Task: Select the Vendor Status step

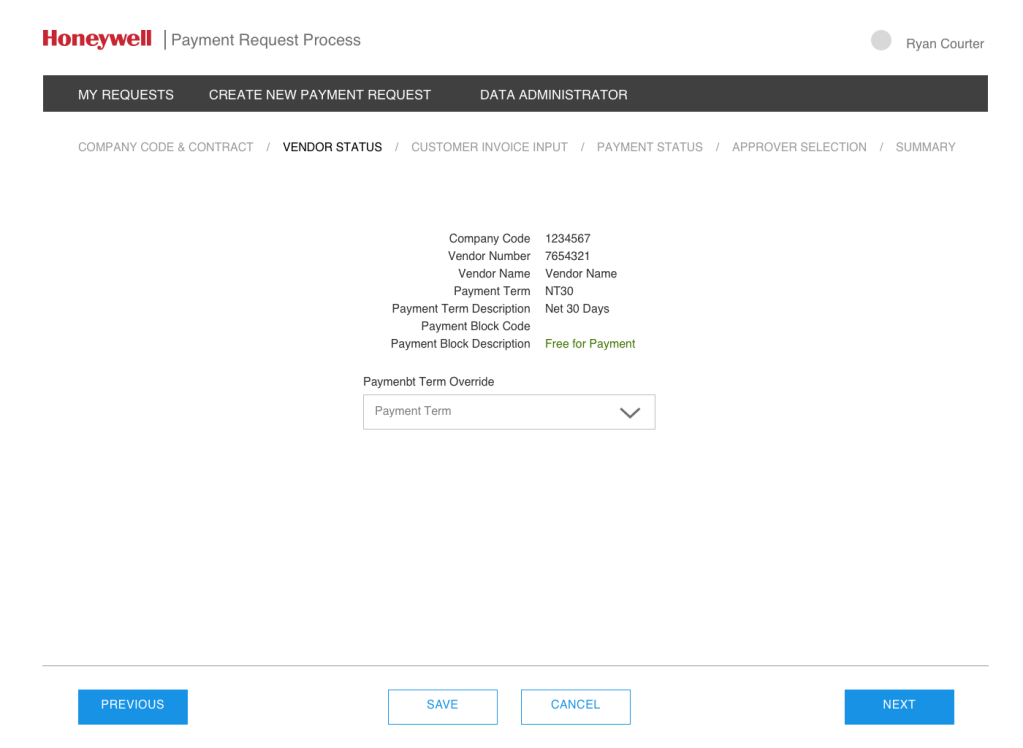Action: (332, 147)
